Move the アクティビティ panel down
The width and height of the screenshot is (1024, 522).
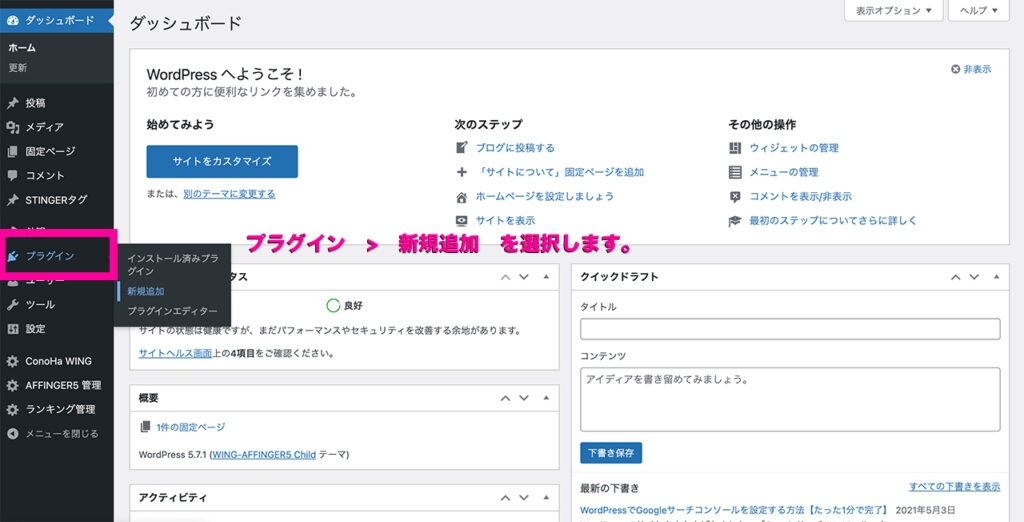[524, 498]
